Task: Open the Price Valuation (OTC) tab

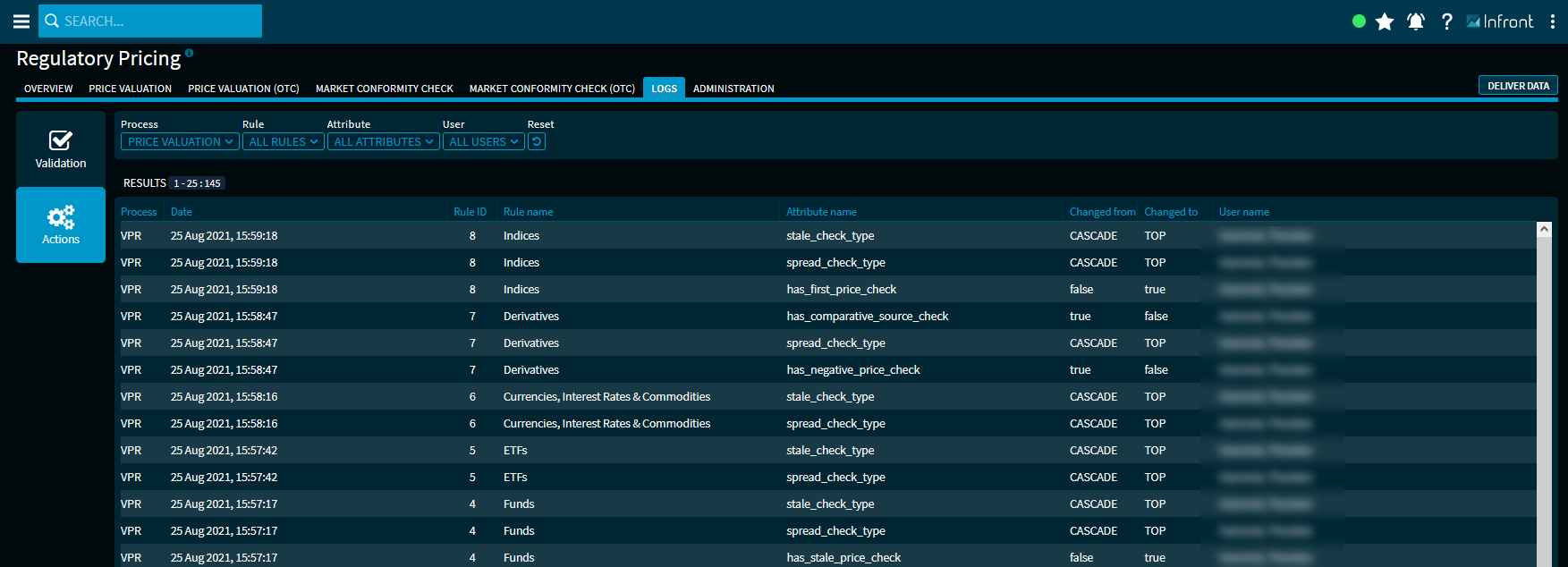Action: [243, 89]
